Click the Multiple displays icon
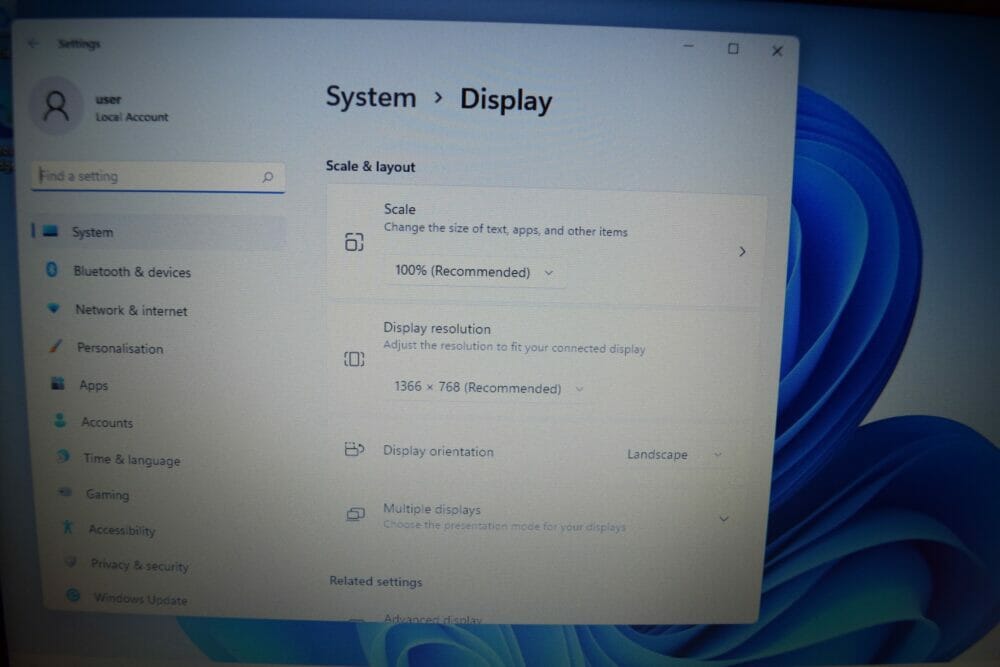 [355, 514]
